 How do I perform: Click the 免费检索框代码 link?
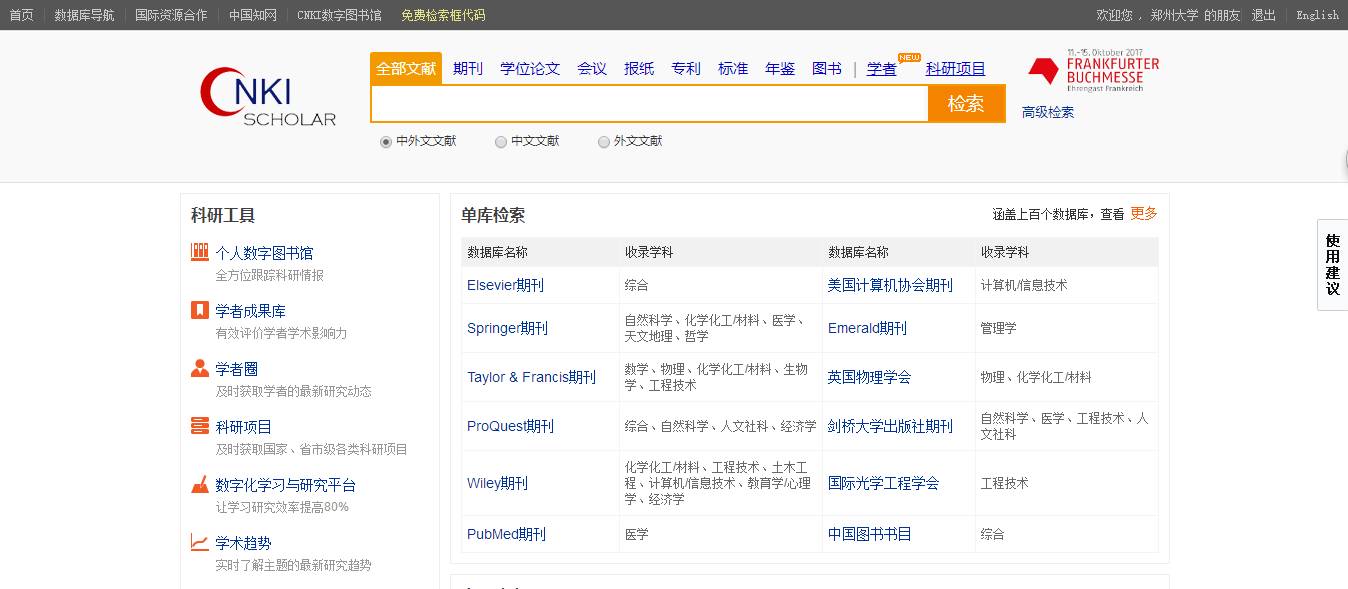[443, 15]
